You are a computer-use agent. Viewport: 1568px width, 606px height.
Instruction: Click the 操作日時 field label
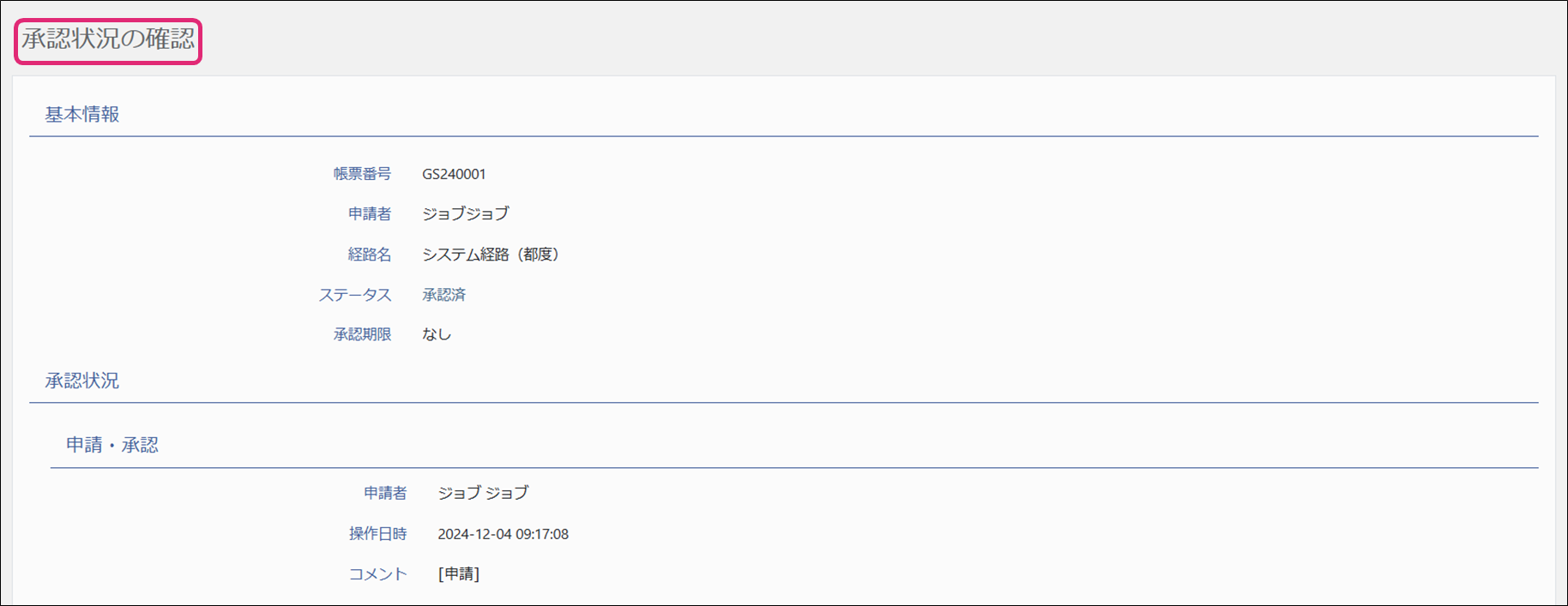point(377,534)
